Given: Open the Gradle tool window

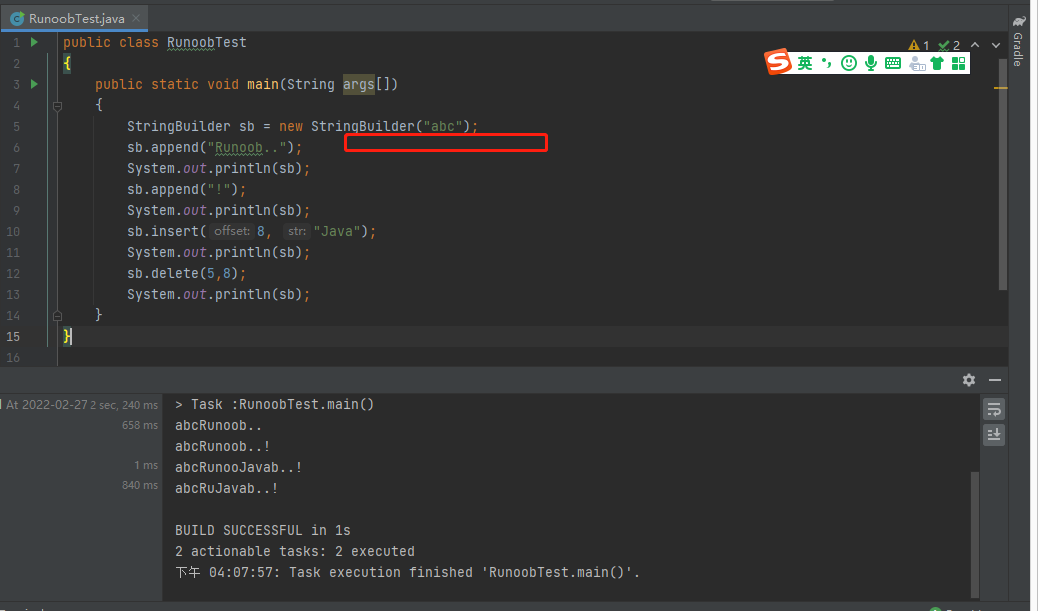Looking at the screenshot, I should 1018,41.
